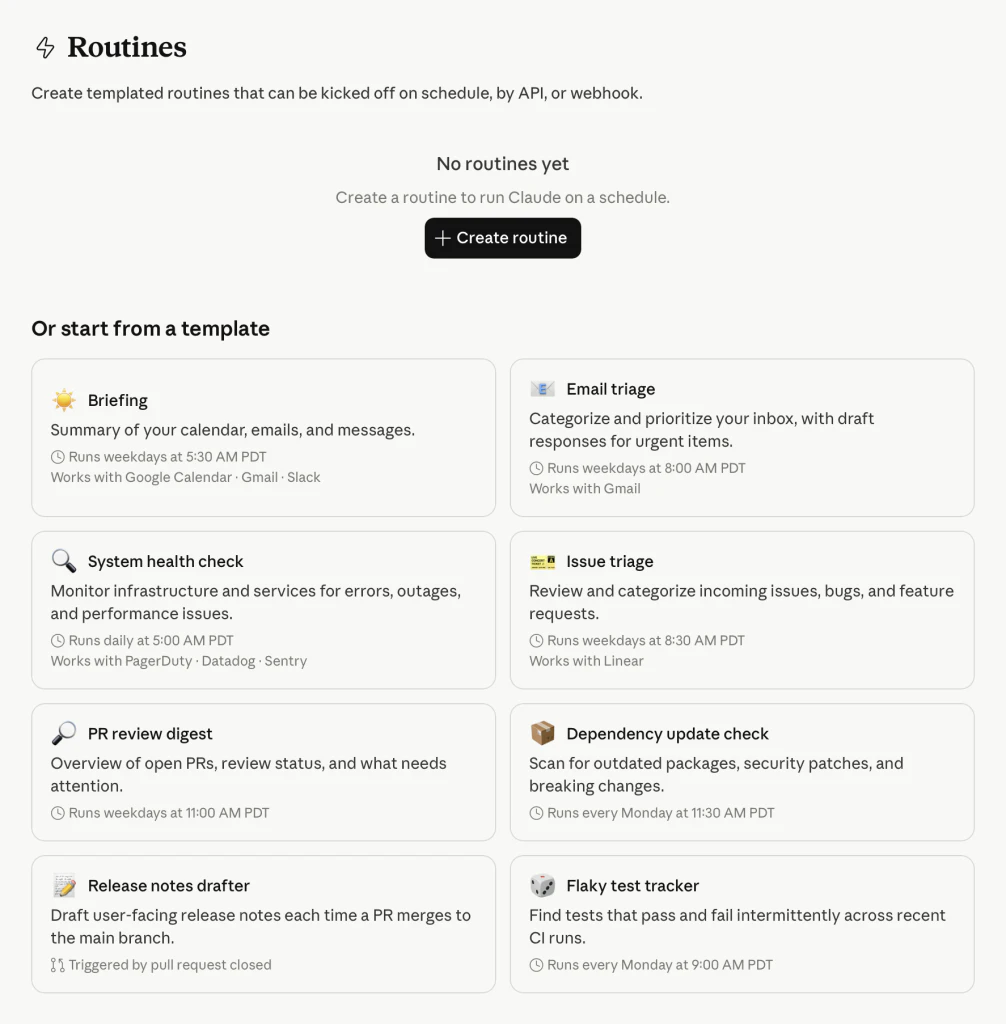The width and height of the screenshot is (1006, 1024).
Task: Open the Dependency update check template
Action: [x=742, y=772]
